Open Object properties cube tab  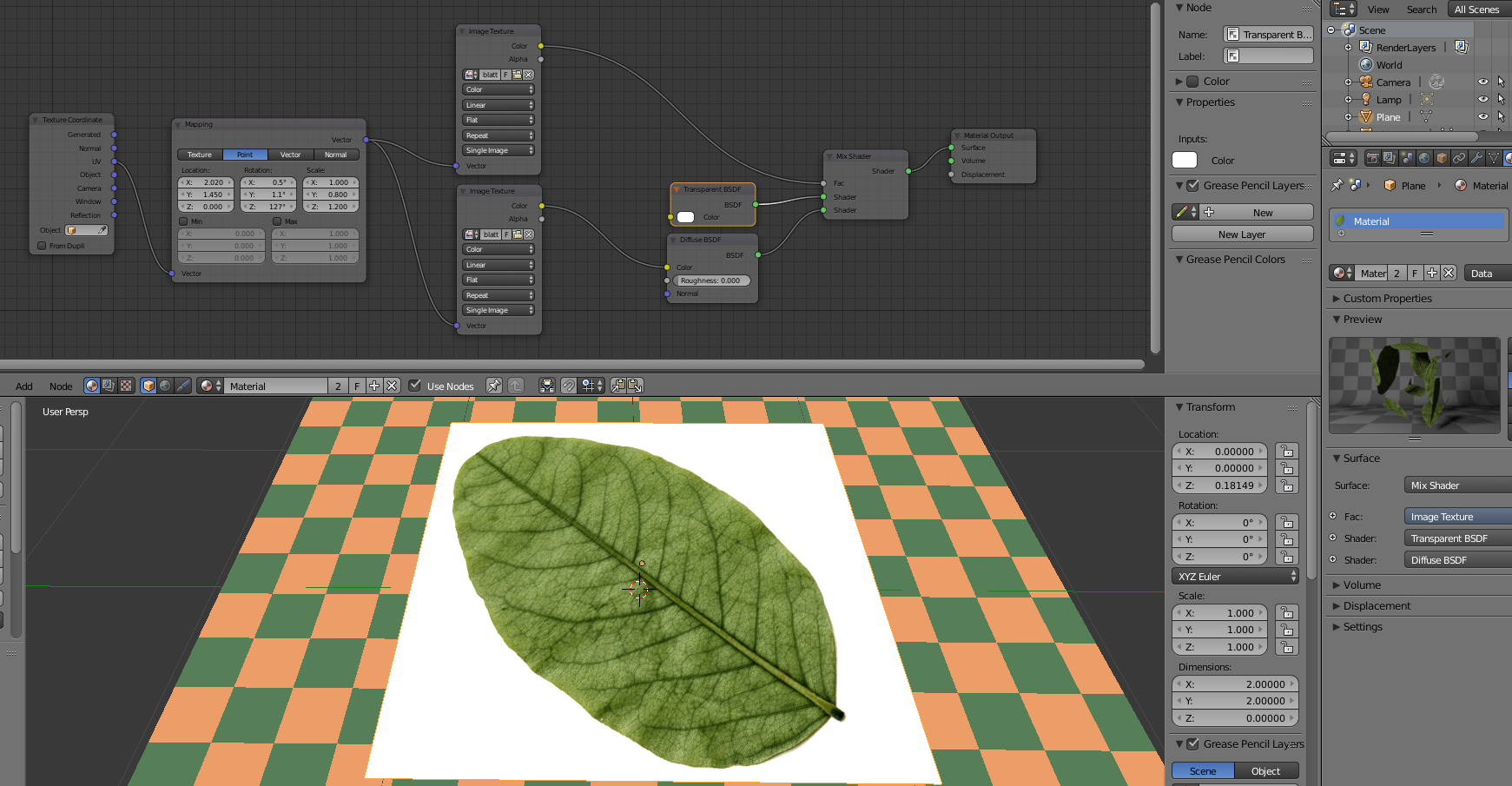click(x=1442, y=158)
